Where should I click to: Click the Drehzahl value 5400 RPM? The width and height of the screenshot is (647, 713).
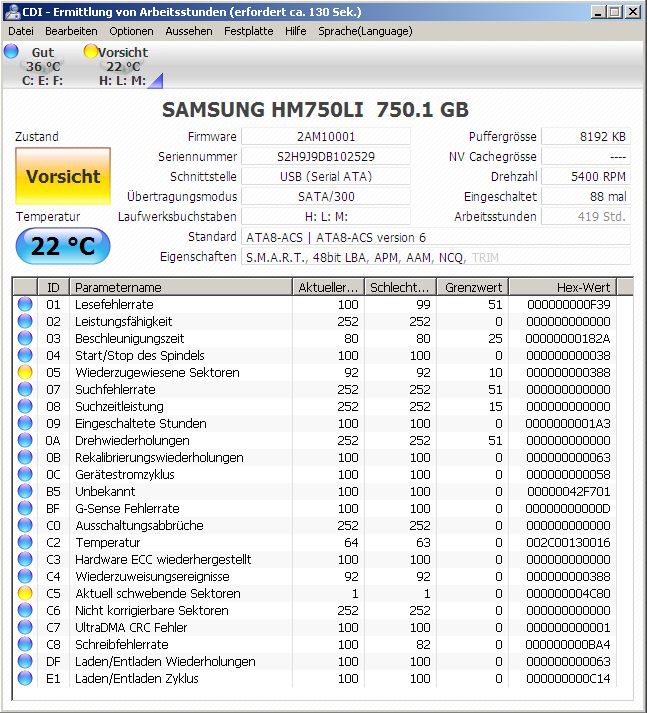pos(586,176)
